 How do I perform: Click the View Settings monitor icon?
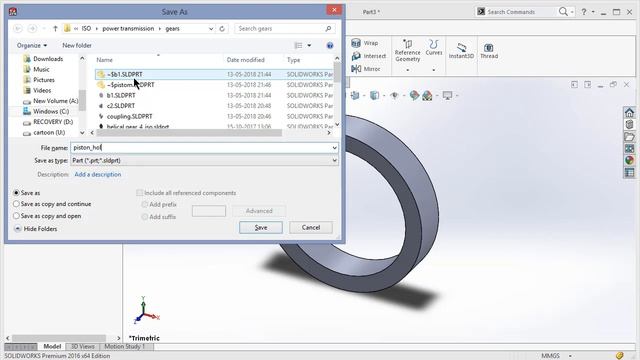pos(447,96)
